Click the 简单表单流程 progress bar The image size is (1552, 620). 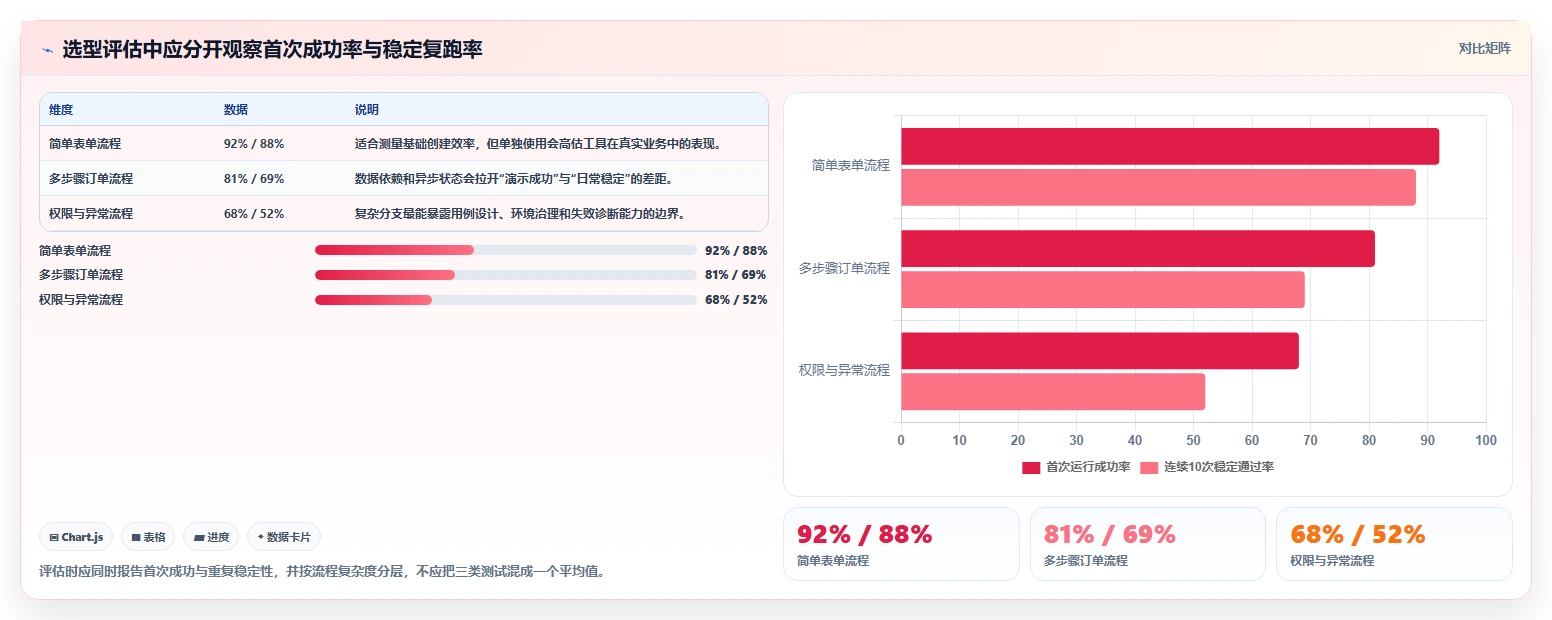[x=506, y=250]
